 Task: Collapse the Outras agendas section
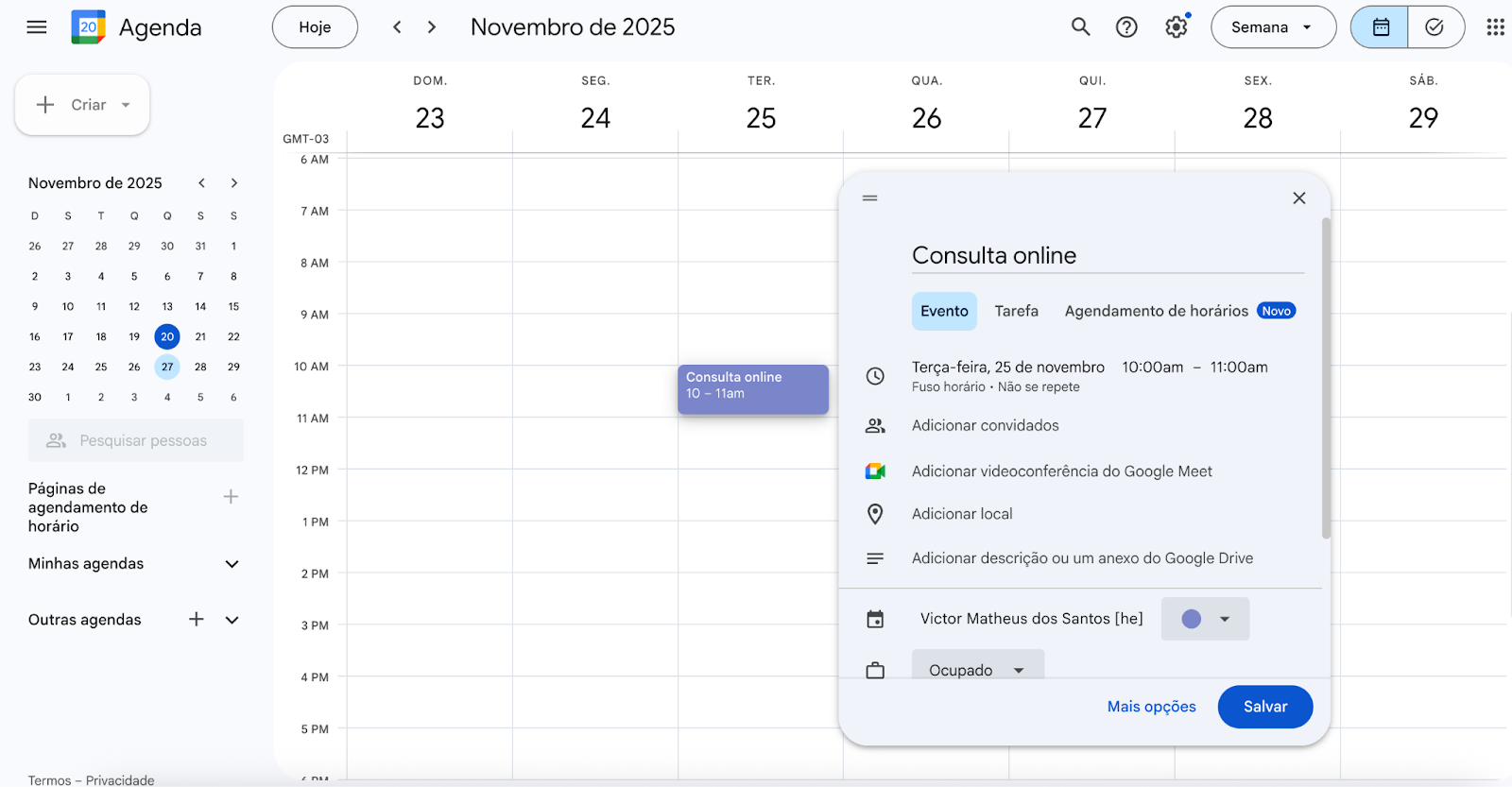(x=232, y=620)
